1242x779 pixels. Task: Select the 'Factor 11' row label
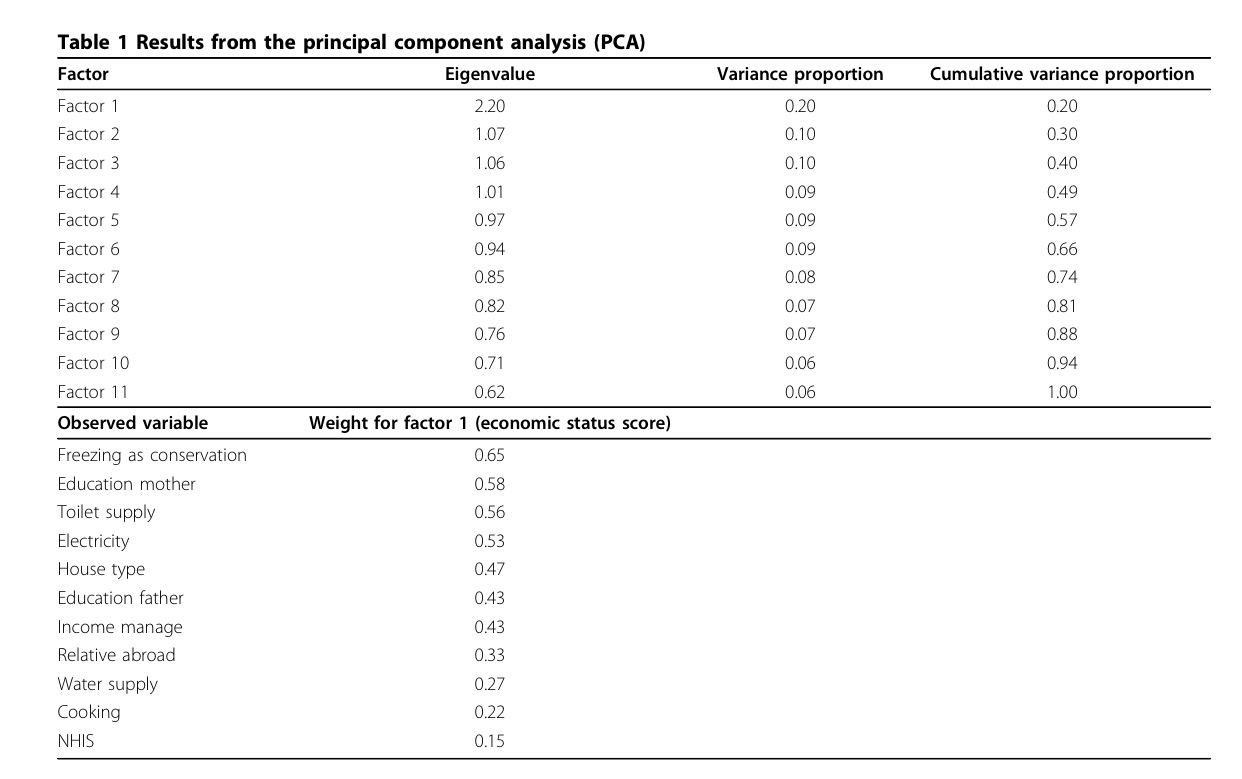pos(93,392)
